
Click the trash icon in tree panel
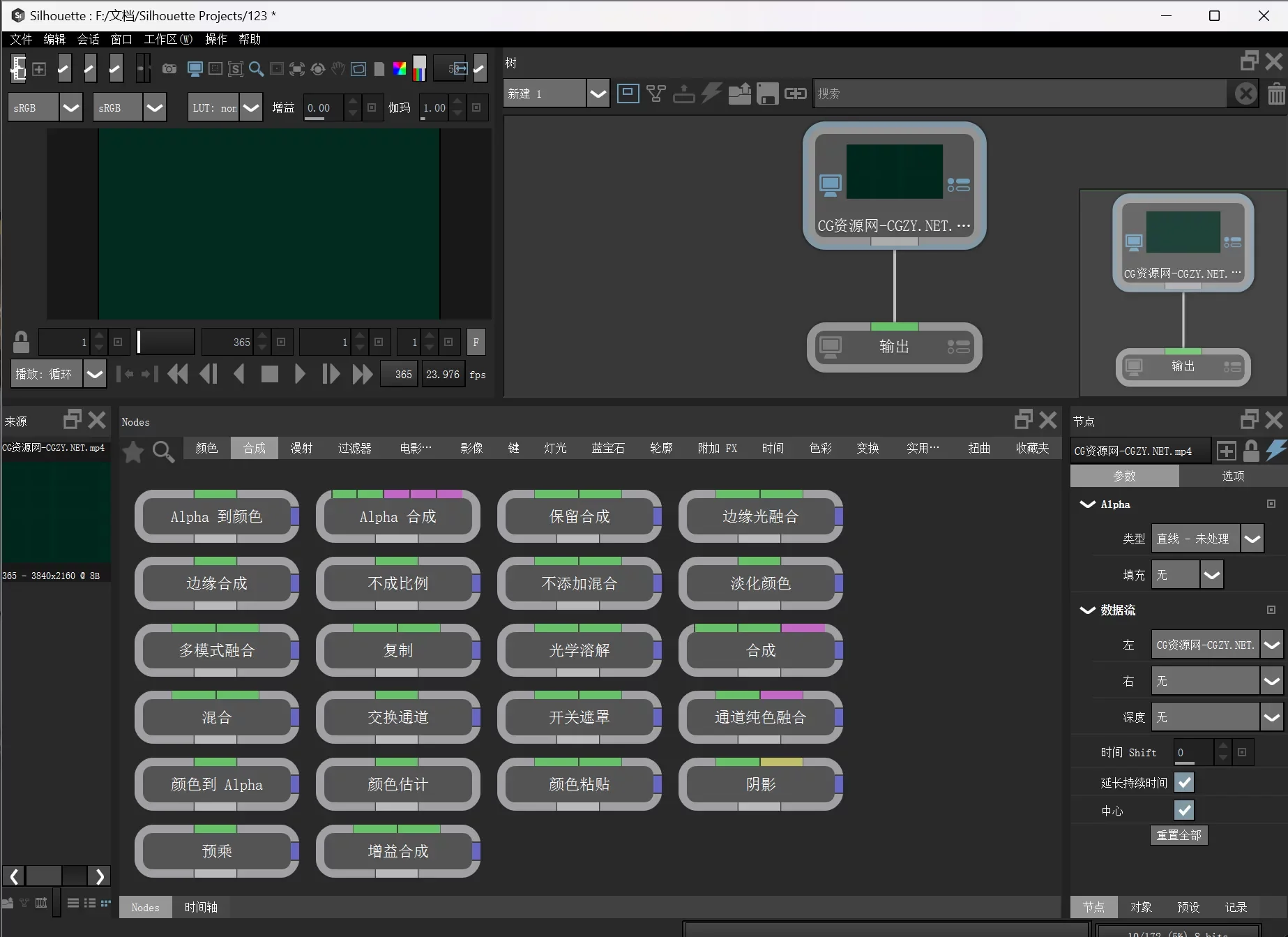(x=1276, y=93)
